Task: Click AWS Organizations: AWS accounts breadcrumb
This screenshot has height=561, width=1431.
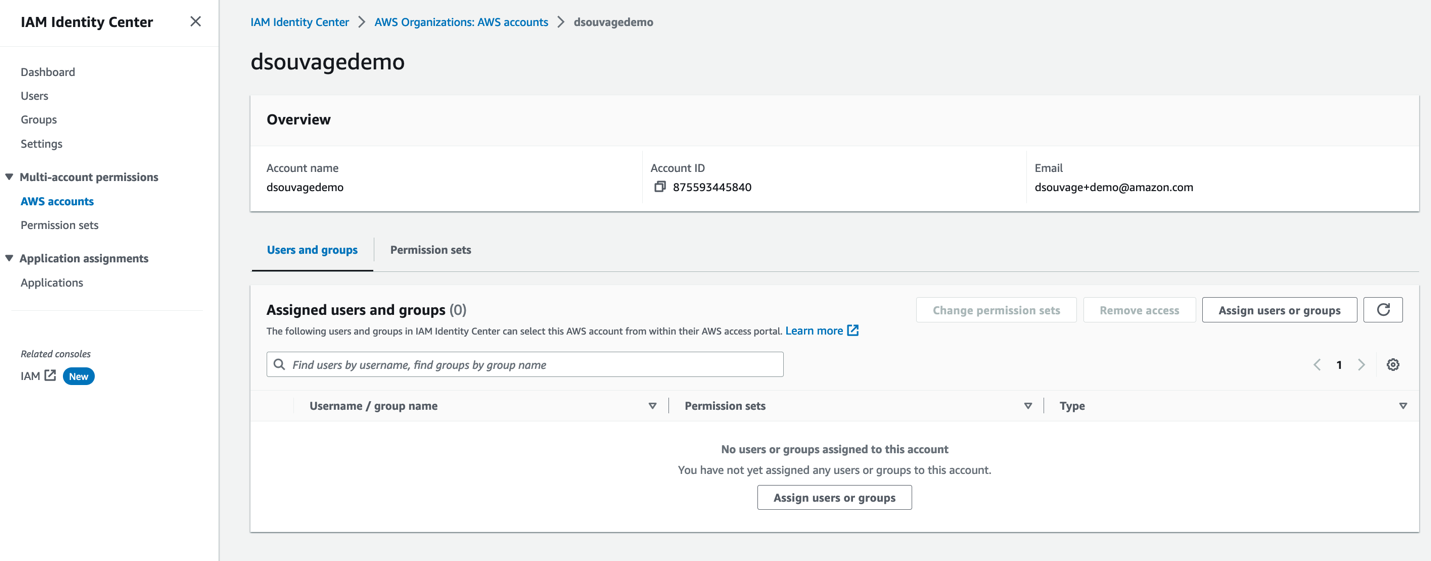Action: [x=461, y=22]
